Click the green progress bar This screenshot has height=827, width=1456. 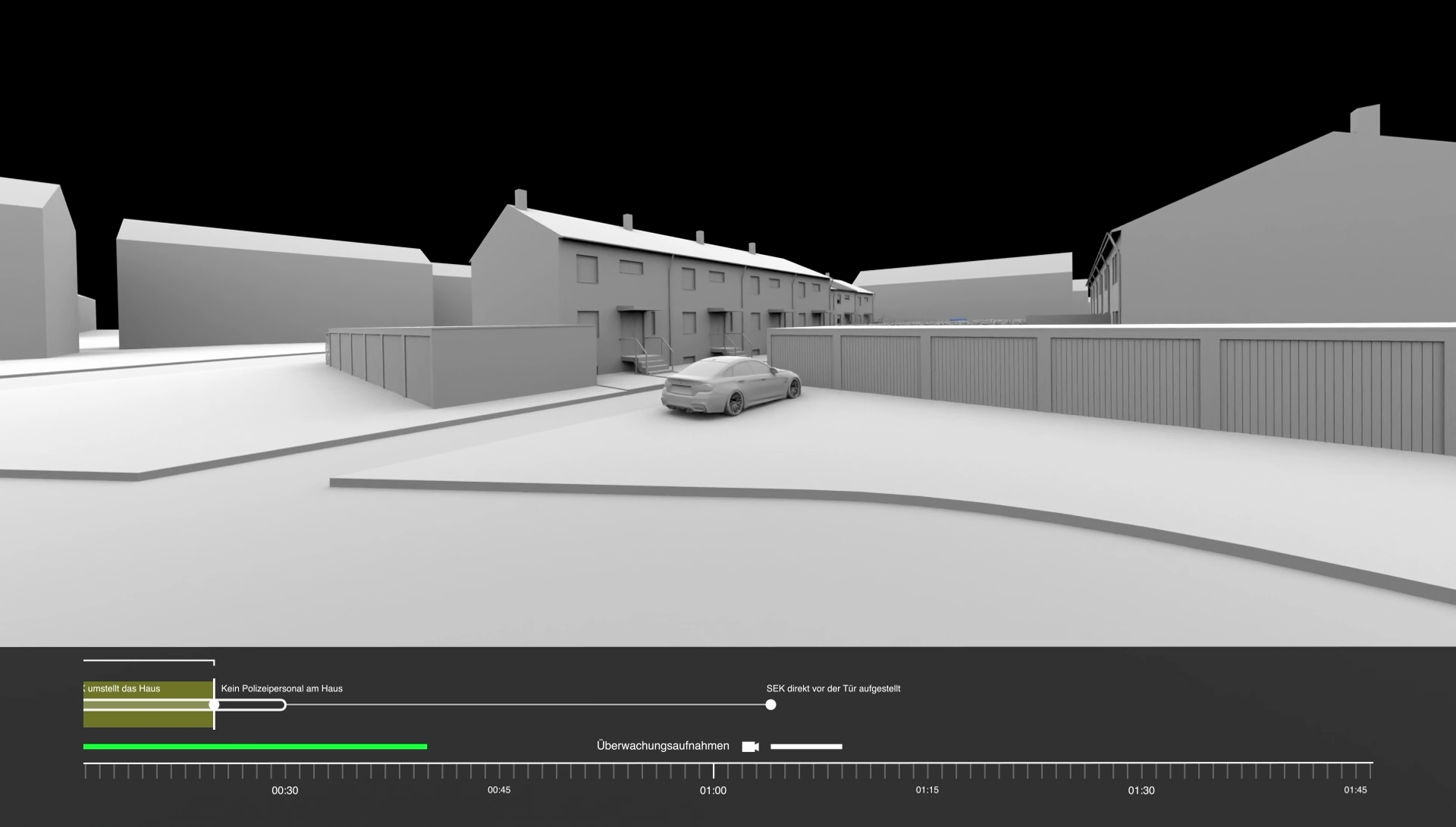(x=255, y=747)
